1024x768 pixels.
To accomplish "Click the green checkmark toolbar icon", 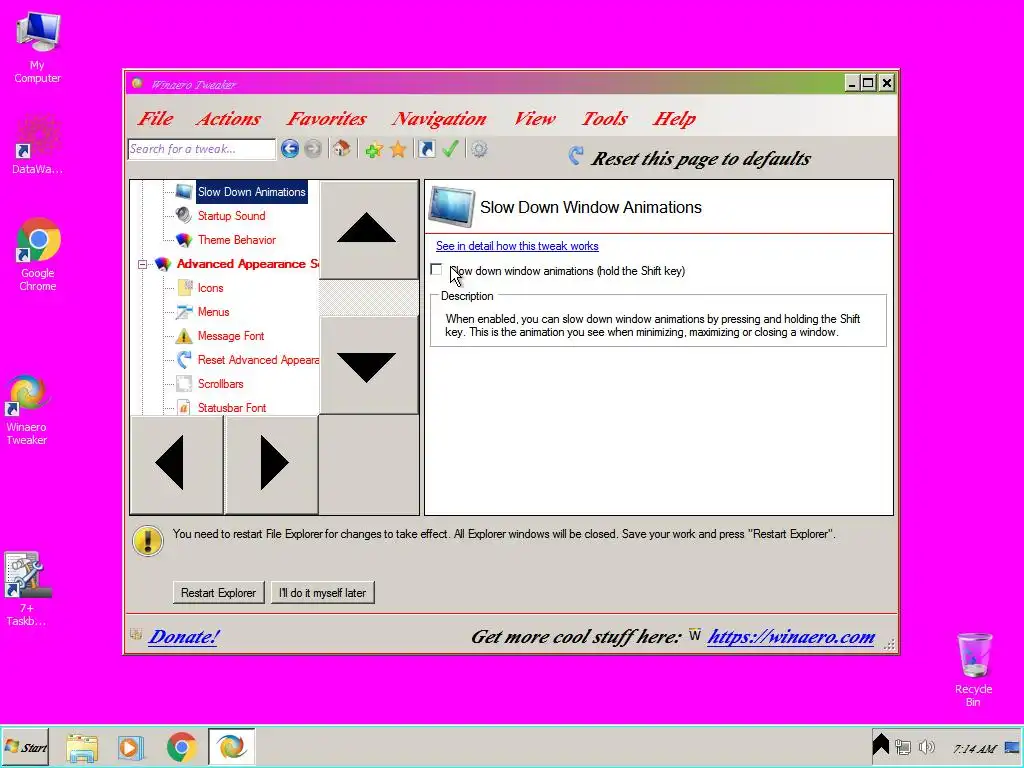I will (x=450, y=149).
